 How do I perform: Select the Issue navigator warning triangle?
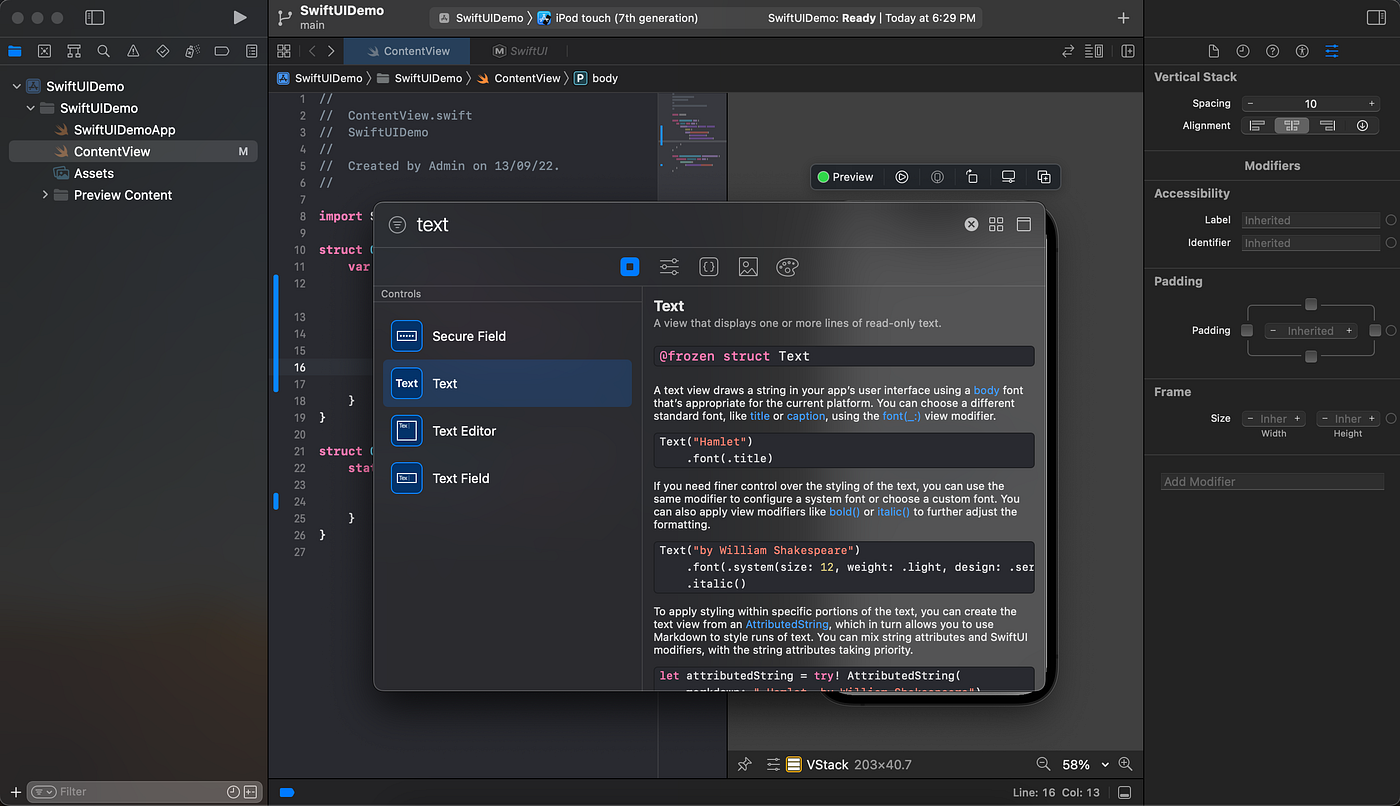133,50
